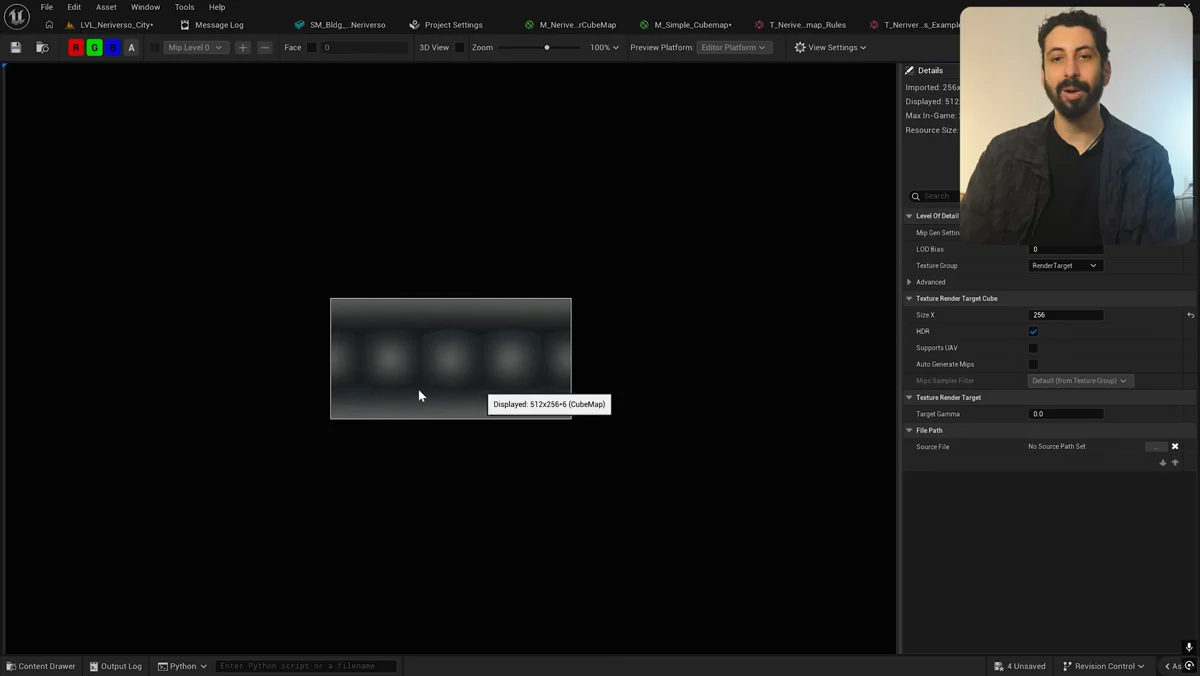Open the View Settings menu

(x=830, y=47)
